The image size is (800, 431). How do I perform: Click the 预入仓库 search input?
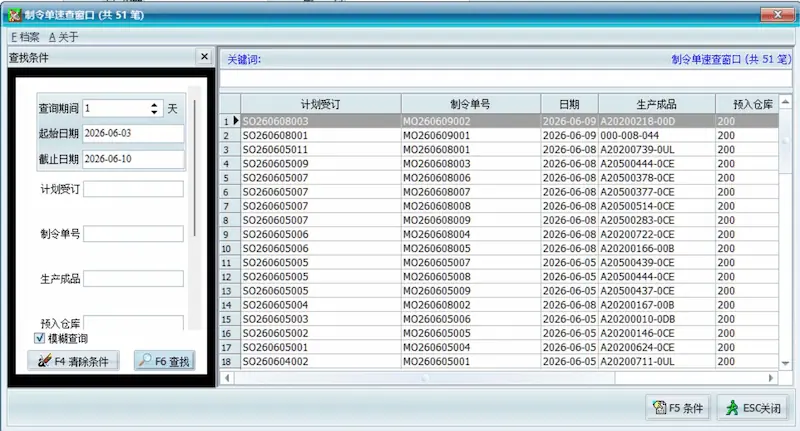click(133, 323)
